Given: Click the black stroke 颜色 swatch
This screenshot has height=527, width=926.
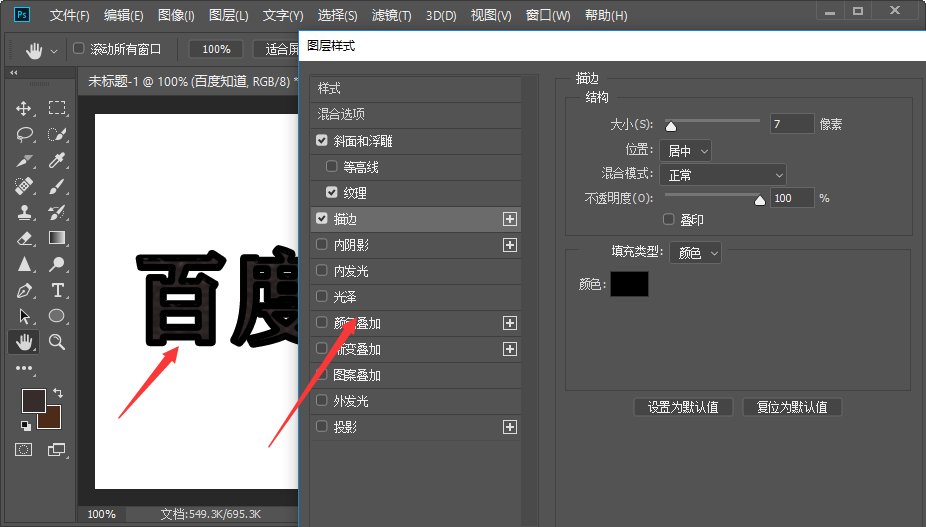Looking at the screenshot, I should click(x=629, y=284).
